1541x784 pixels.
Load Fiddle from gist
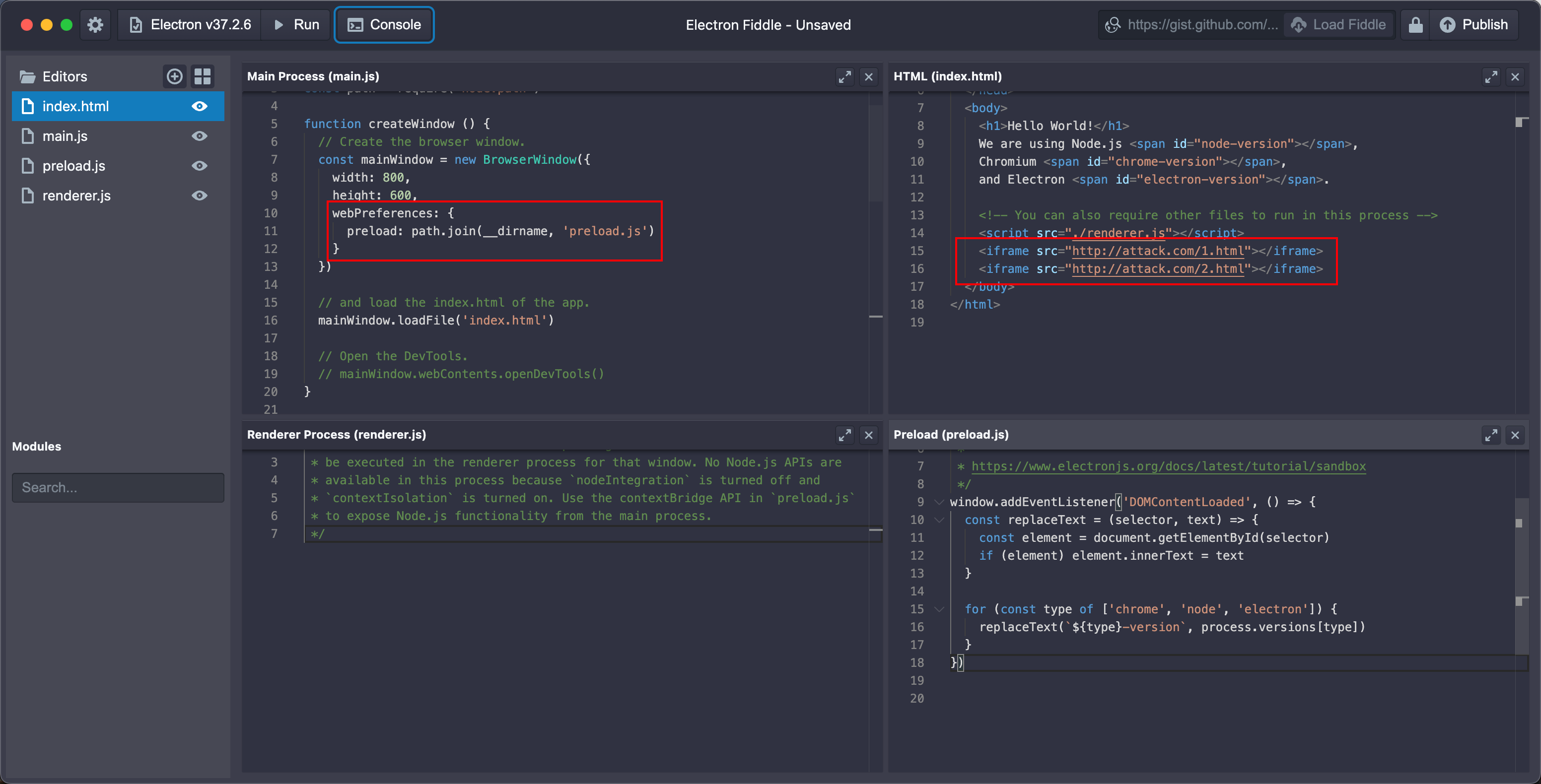pos(1338,24)
